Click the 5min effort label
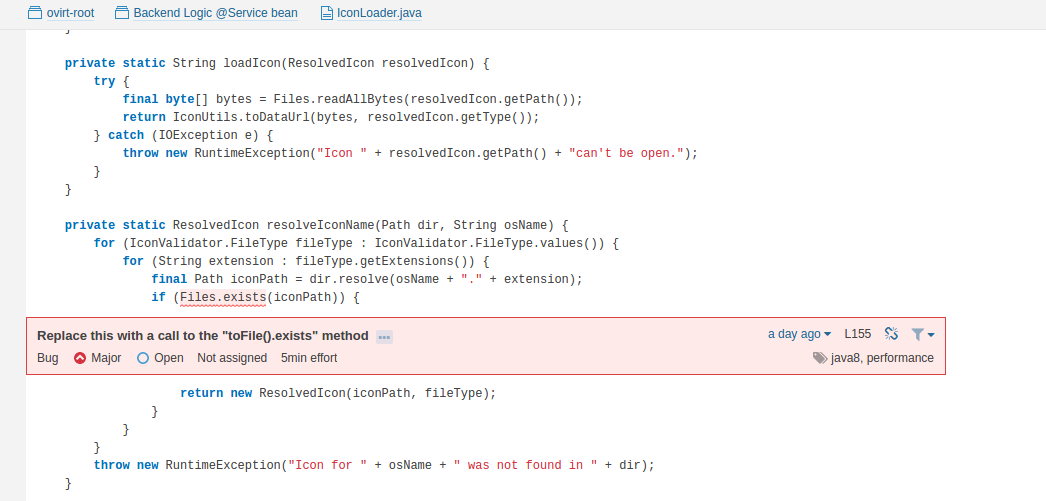 (309, 358)
